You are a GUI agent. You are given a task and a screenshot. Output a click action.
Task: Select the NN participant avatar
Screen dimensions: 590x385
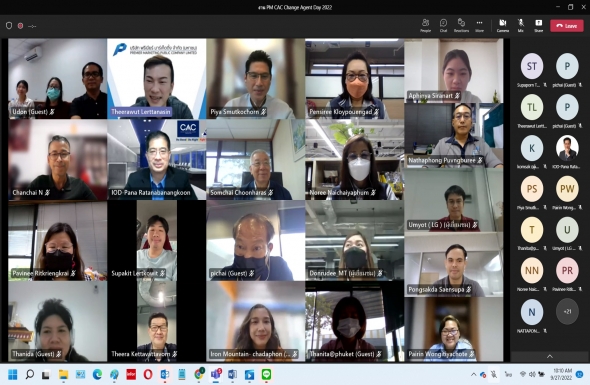pyautogui.click(x=532, y=271)
